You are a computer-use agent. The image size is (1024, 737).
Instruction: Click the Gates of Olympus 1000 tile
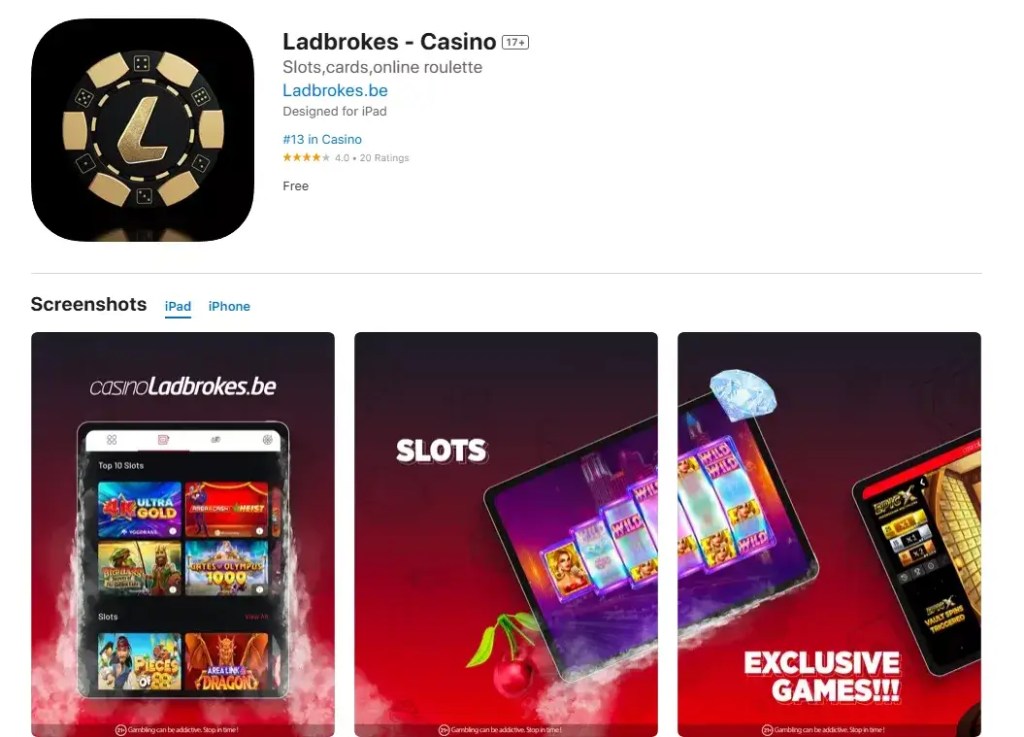227,568
